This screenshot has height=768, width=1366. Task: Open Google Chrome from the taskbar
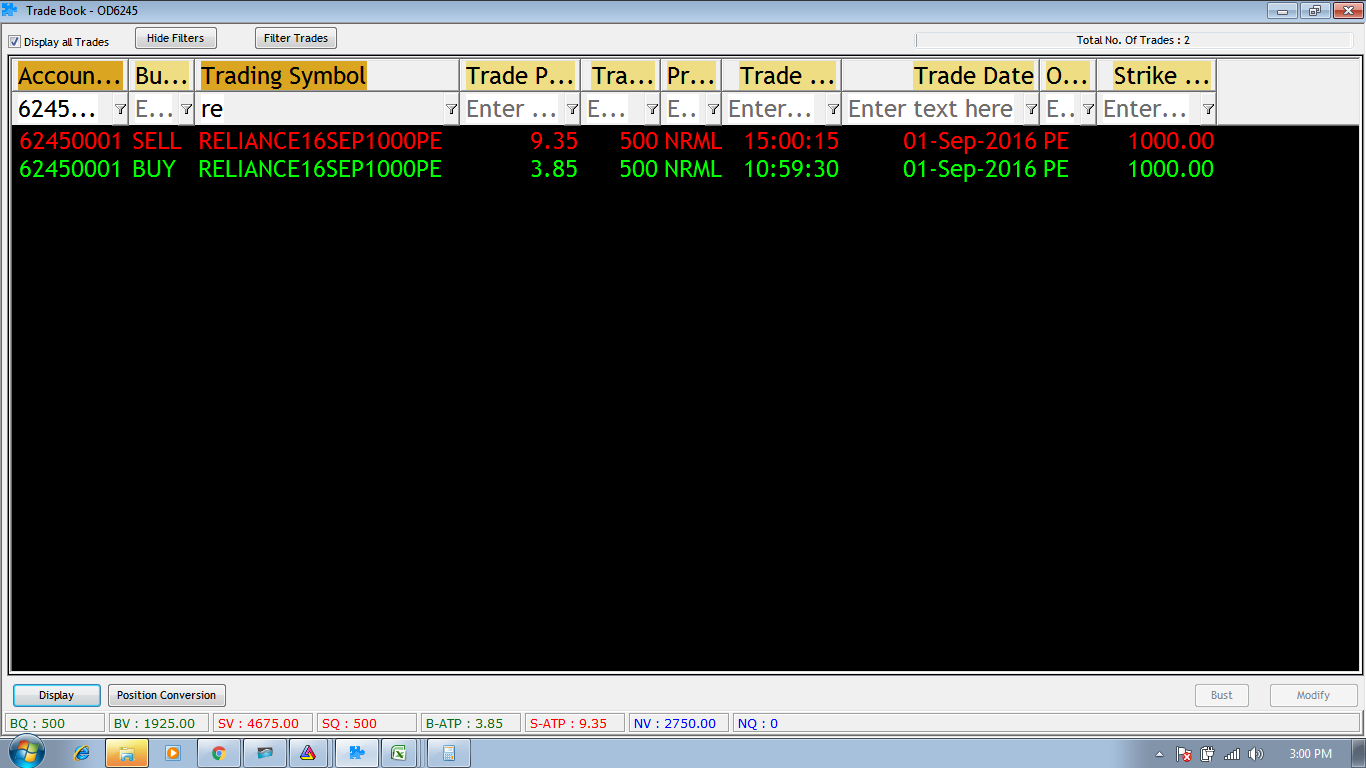coord(219,753)
